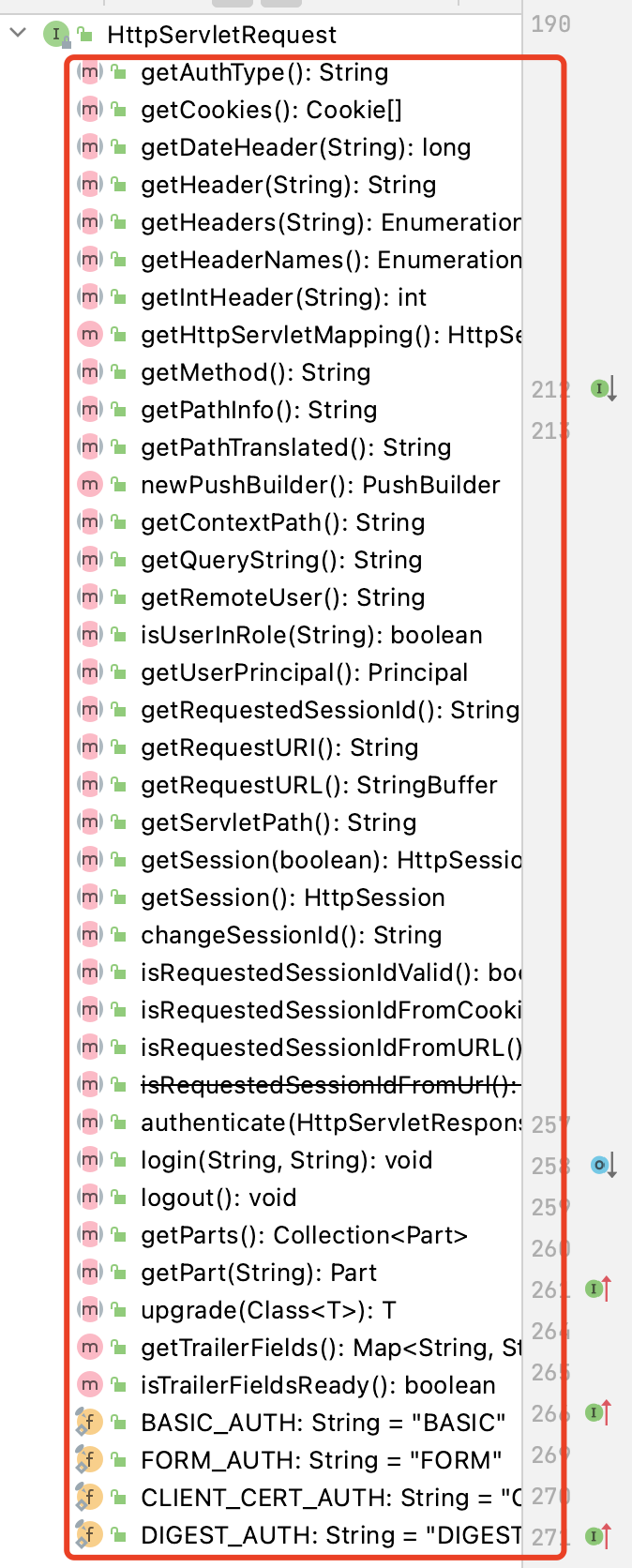Click line number 190 in the gutter
This screenshot has width=632, height=1568.
(x=550, y=23)
